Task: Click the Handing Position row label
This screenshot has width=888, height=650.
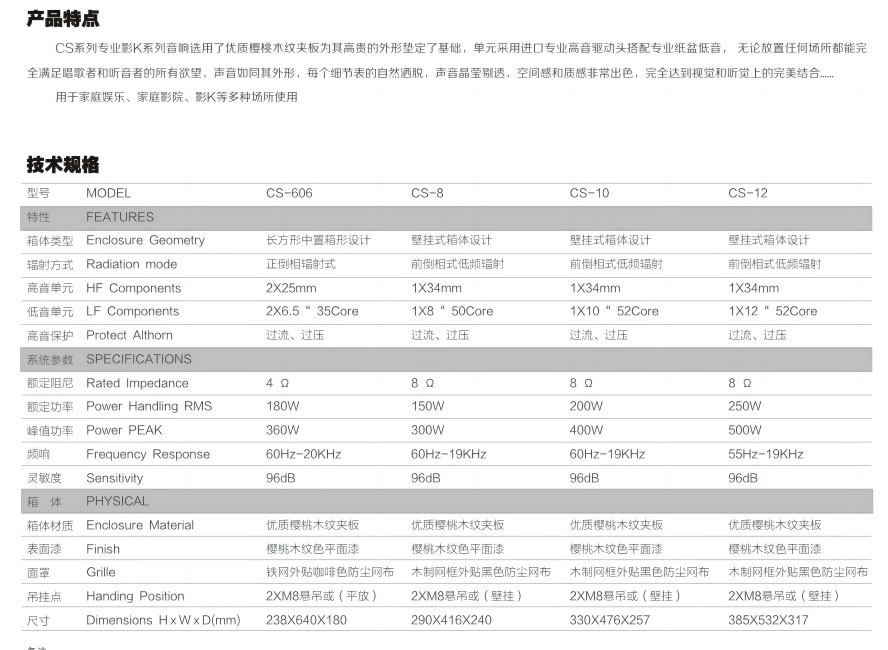Action: [x=135, y=596]
